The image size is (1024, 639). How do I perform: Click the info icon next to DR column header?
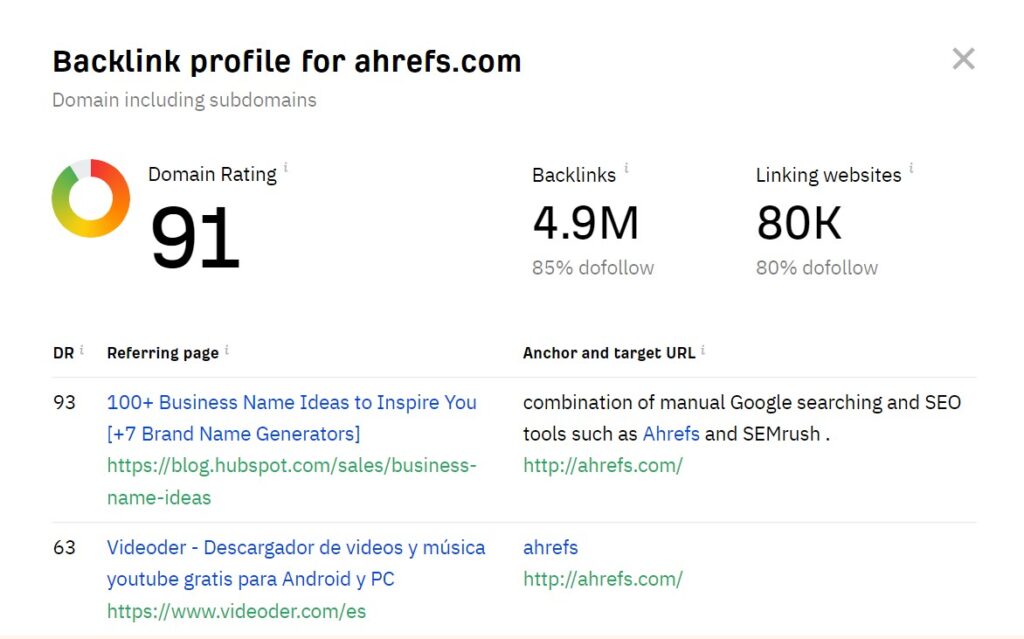point(82,350)
